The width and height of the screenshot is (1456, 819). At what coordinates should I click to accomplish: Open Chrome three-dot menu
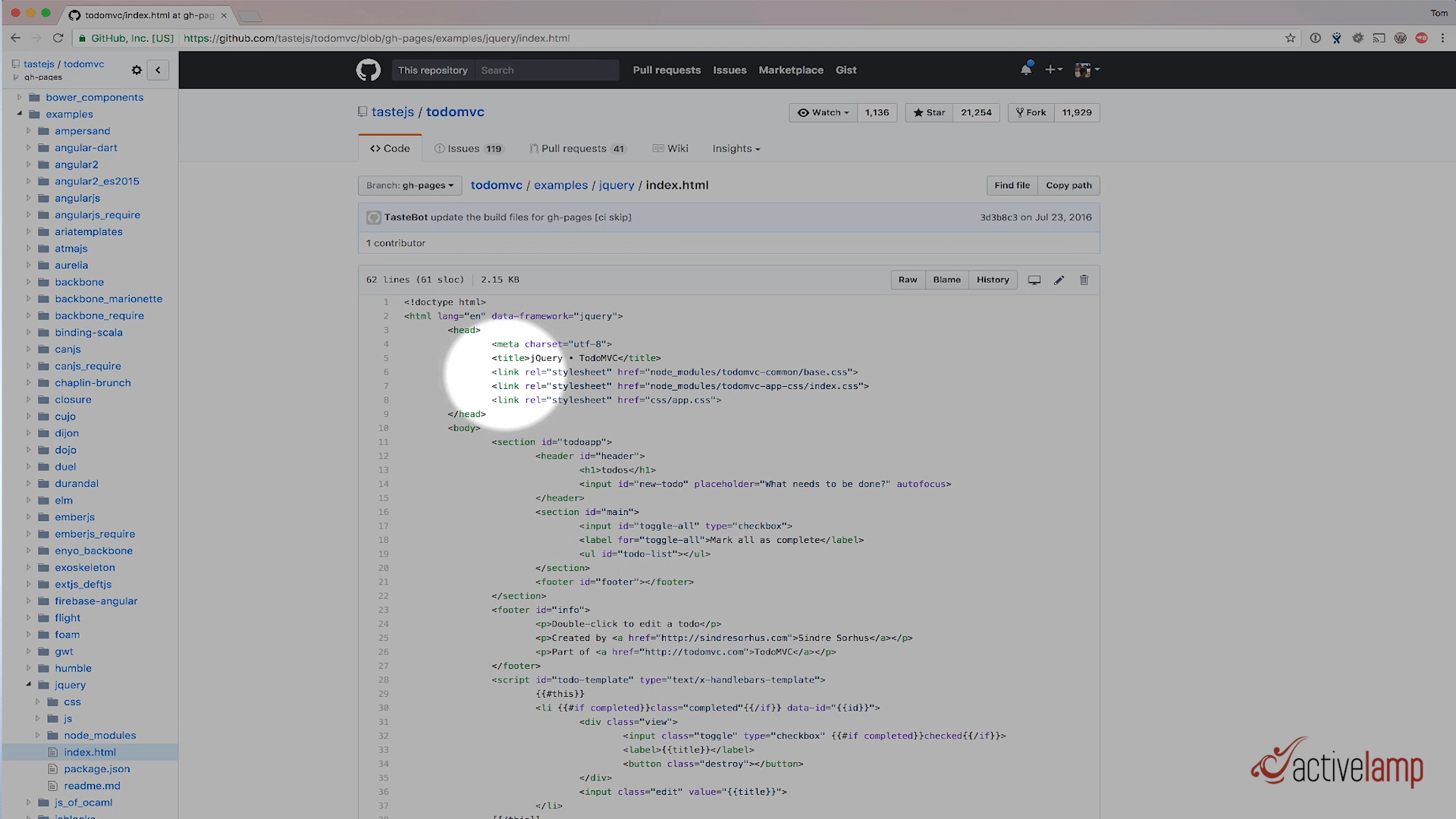click(1442, 38)
